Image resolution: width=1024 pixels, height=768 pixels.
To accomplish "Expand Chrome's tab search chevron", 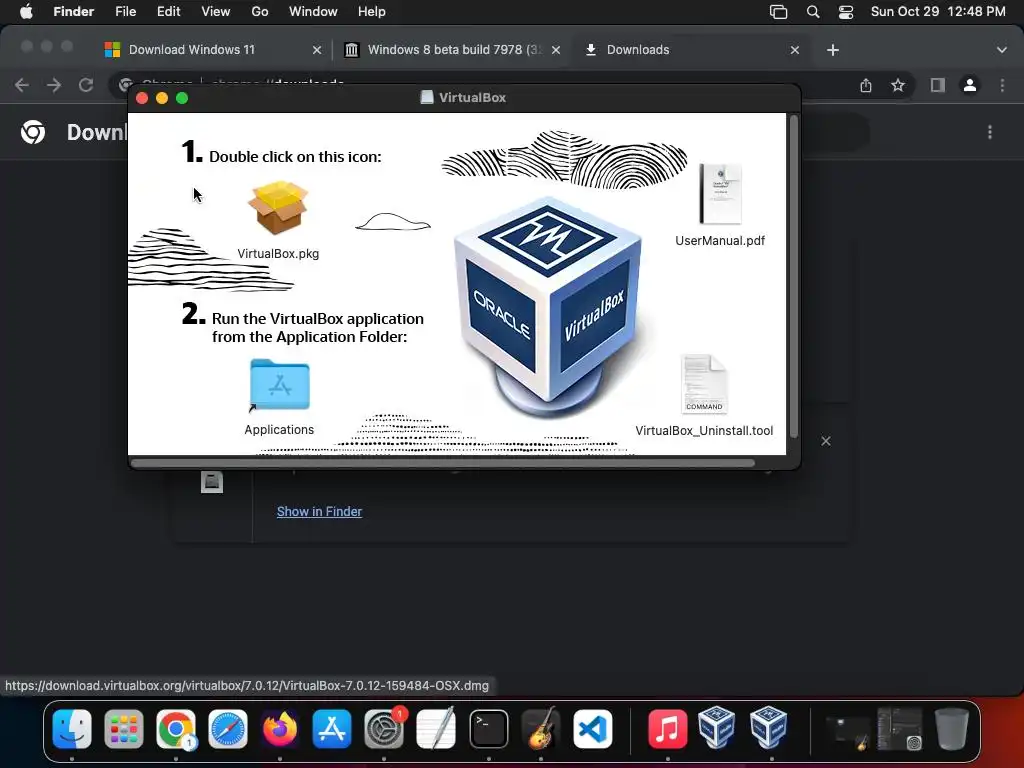I will point(1002,50).
